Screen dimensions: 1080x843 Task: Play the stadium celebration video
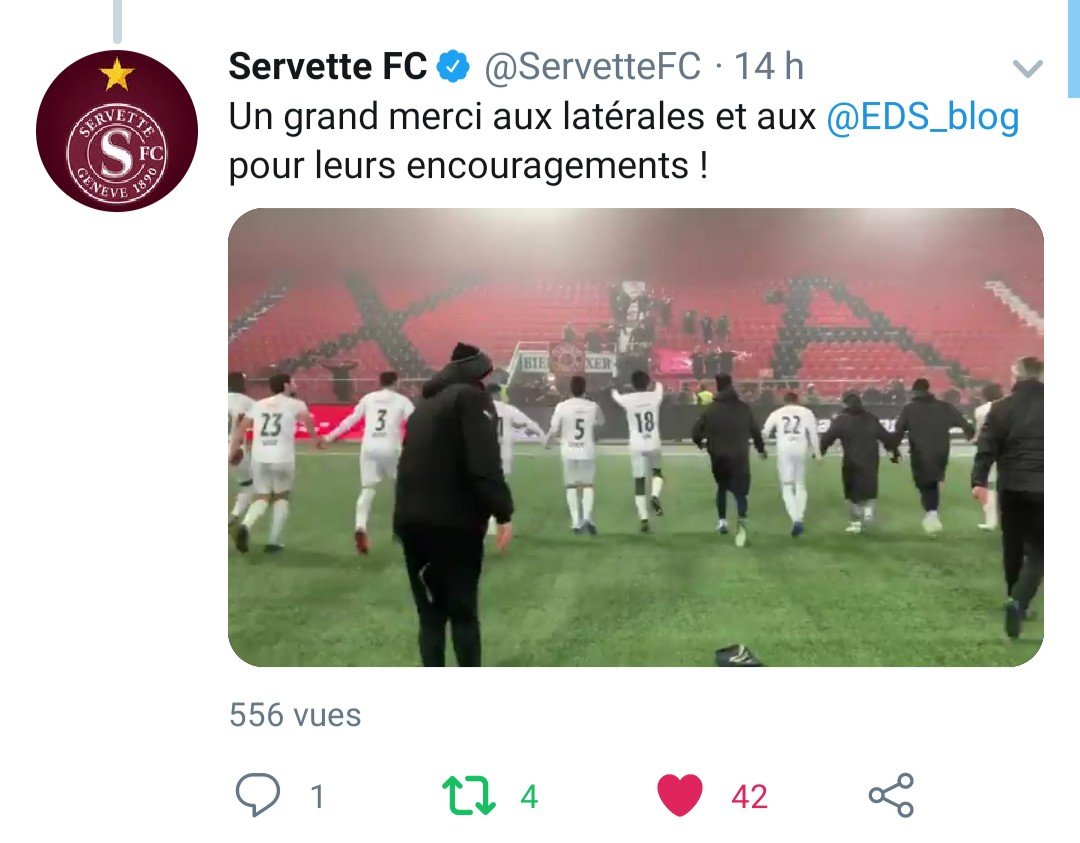[x=636, y=437]
